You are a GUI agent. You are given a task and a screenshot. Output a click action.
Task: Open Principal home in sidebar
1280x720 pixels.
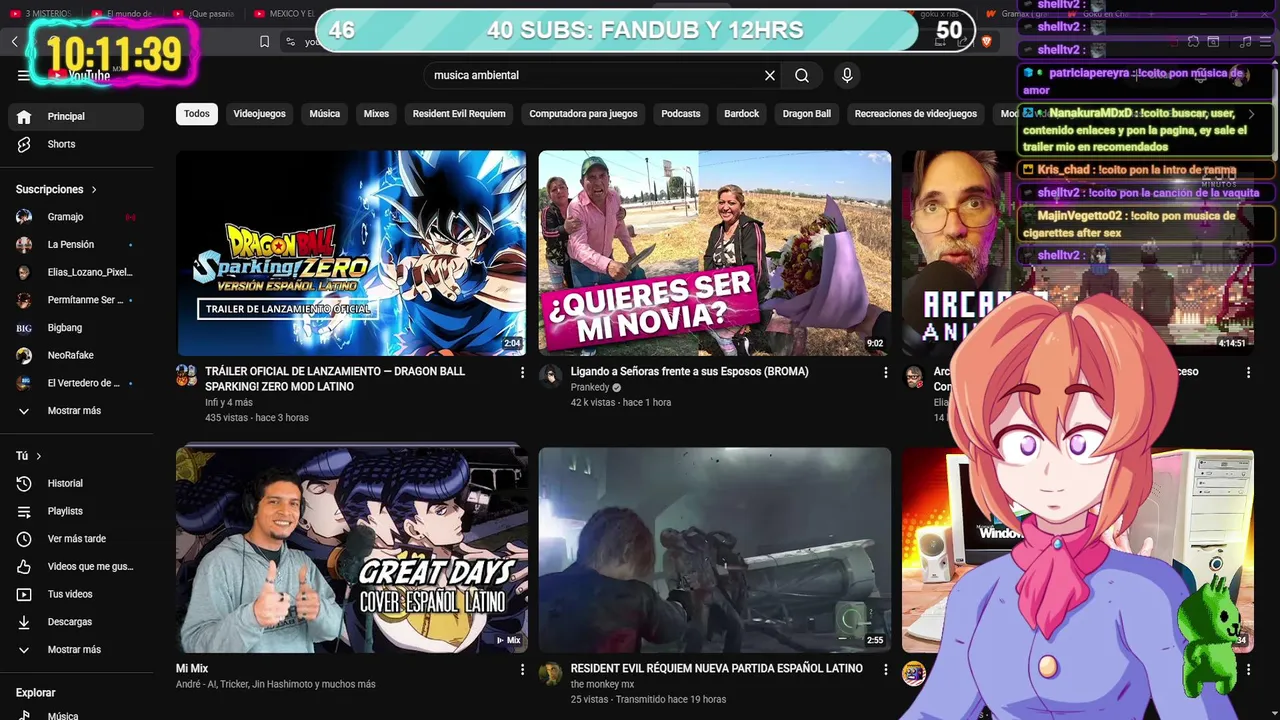click(76, 116)
